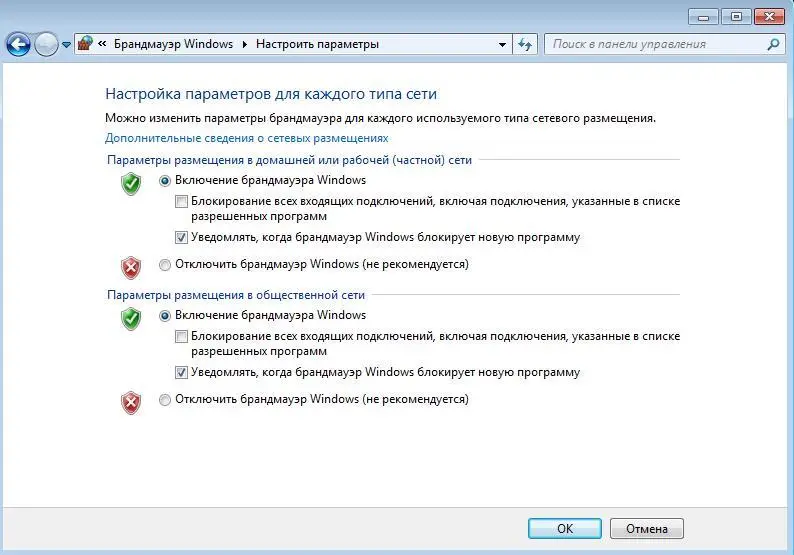
Task: Click the Control Panel icon in address bar
Action: 85,44
